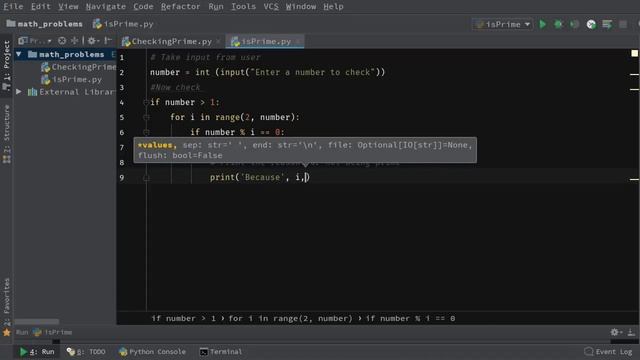Open the VCS menu
640x360 pixels.
[271, 7]
